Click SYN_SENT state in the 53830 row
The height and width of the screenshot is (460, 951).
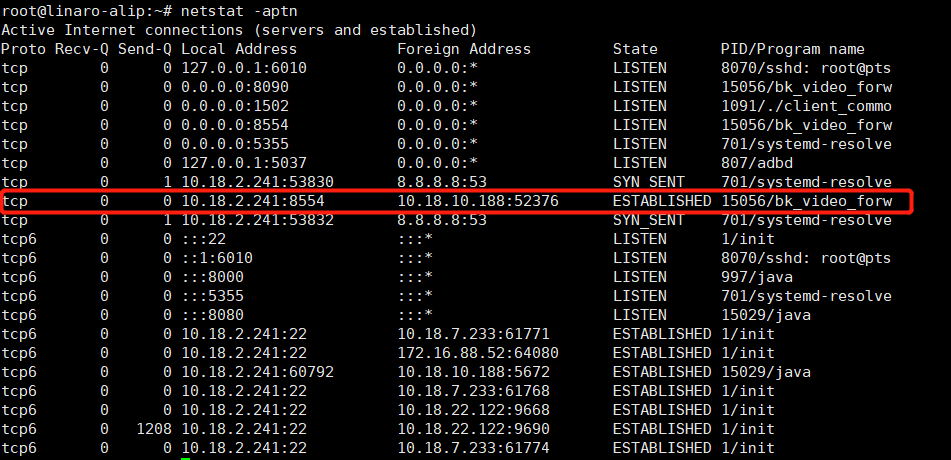648,182
